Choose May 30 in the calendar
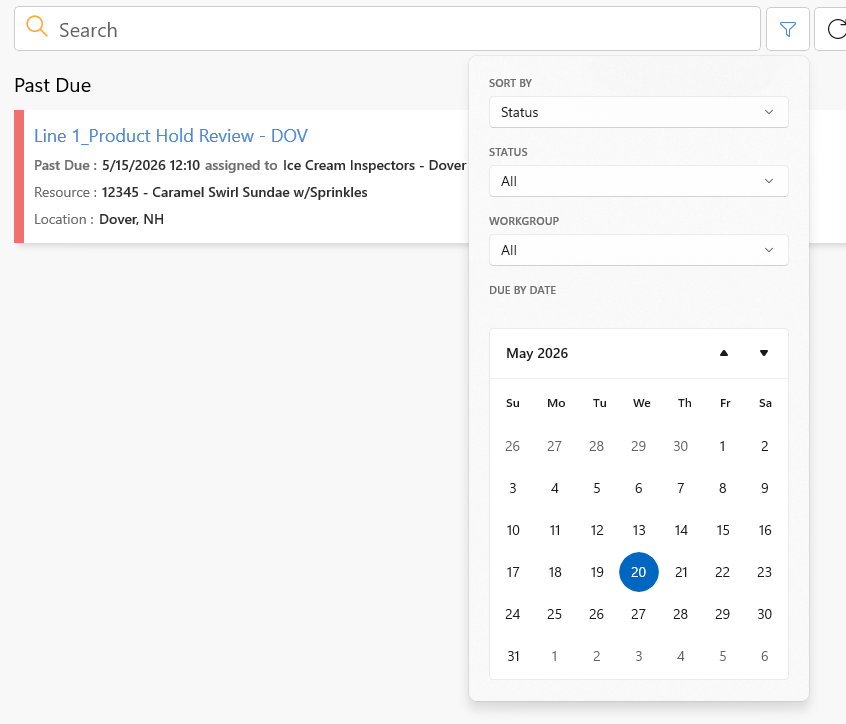846x724 pixels. [765, 614]
